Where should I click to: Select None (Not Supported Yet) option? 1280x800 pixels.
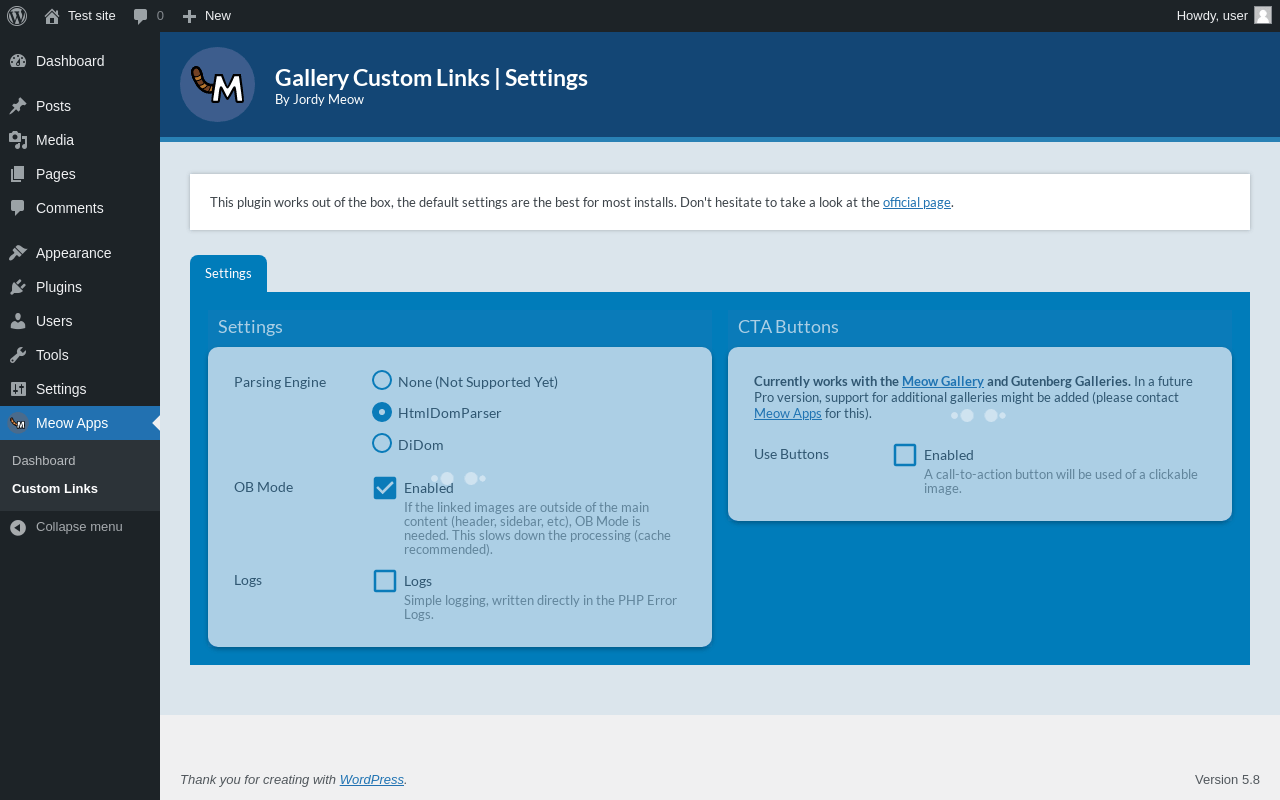point(382,380)
